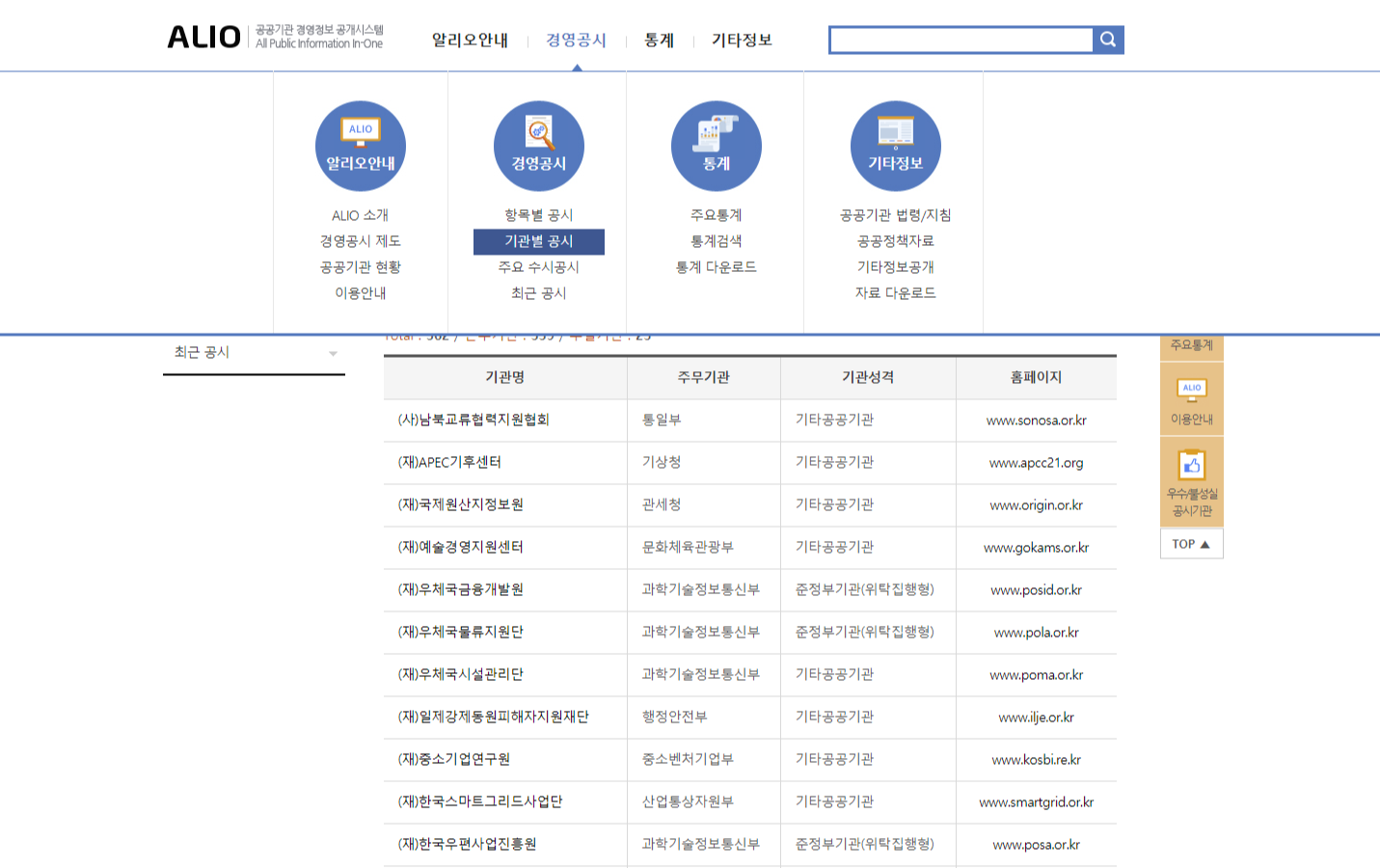The height and width of the screenshot is (868, 1380).
Task: Select 공공기관 법령/지침 submenu item
Action: coord(896,215)
